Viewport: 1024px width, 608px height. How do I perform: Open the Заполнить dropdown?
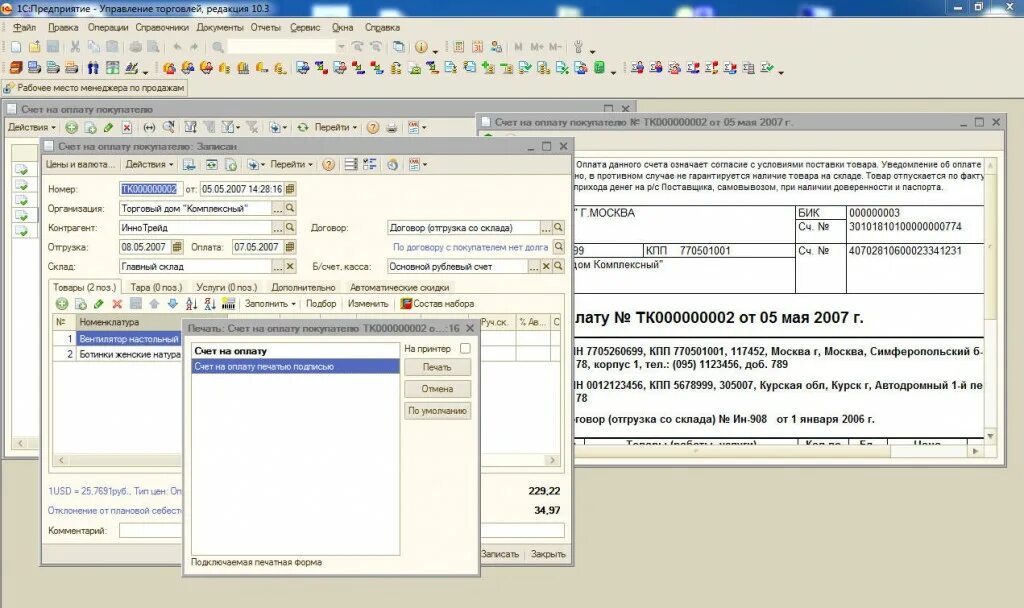270,304
